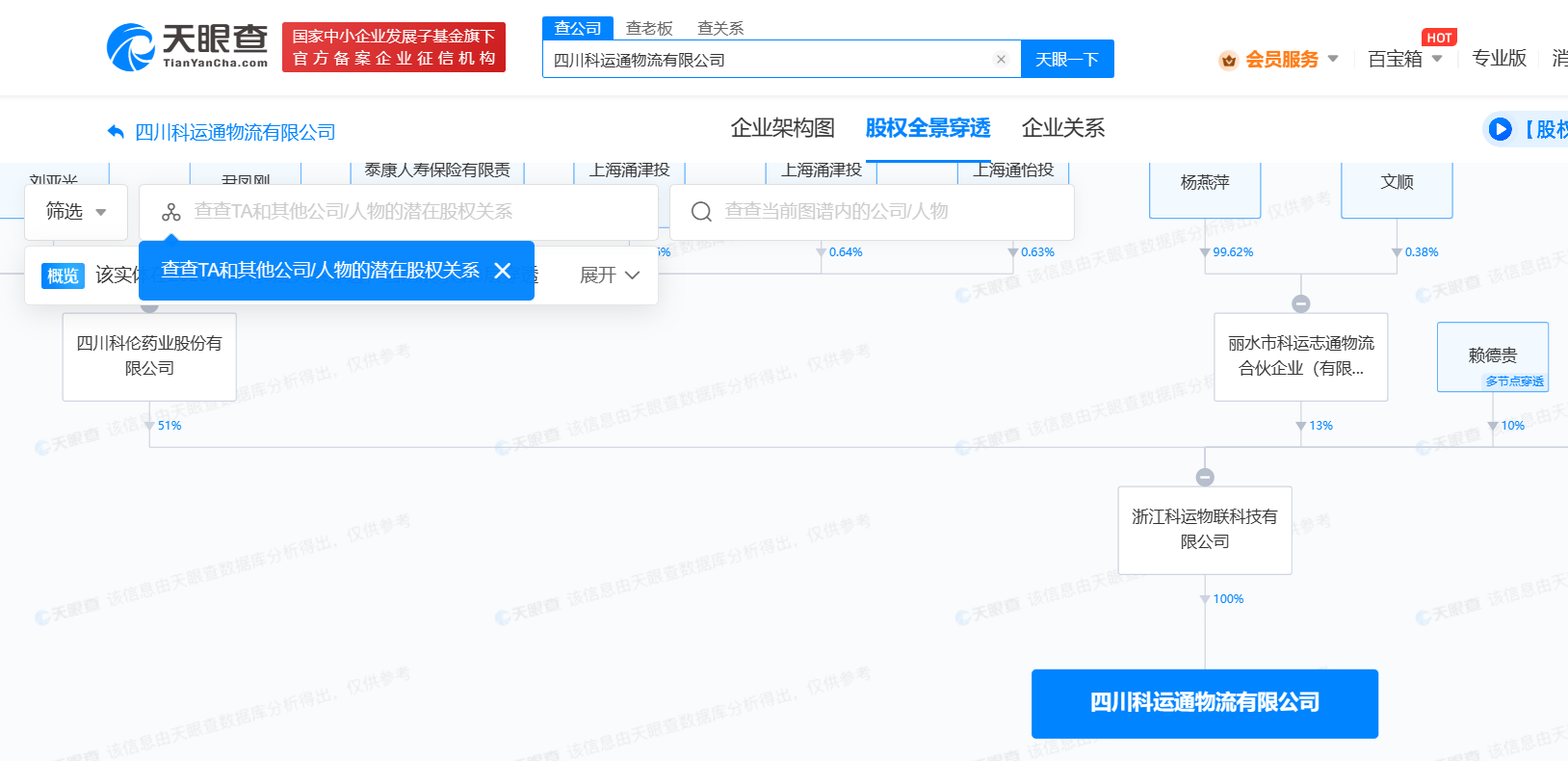Select the 四川科伦药业股份有限公司 node

149,356
